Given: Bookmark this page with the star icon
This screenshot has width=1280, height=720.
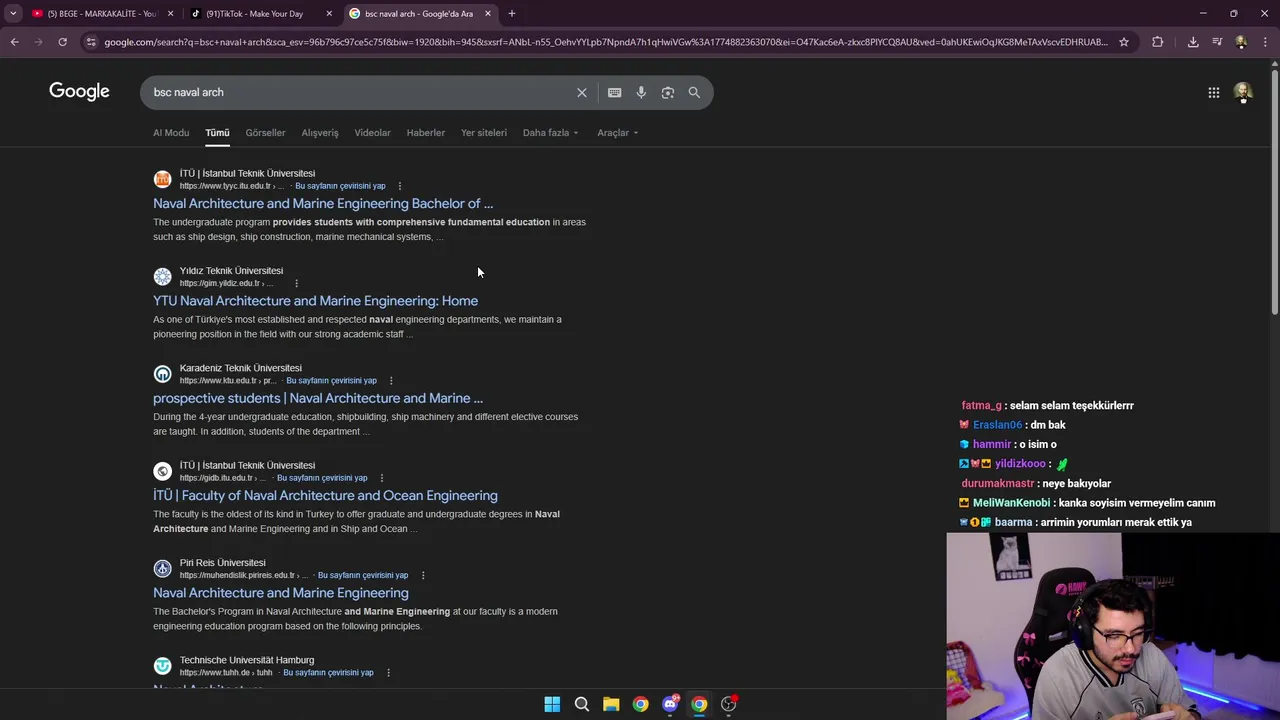Looking at the screenshot, I should coord(1124,42).
